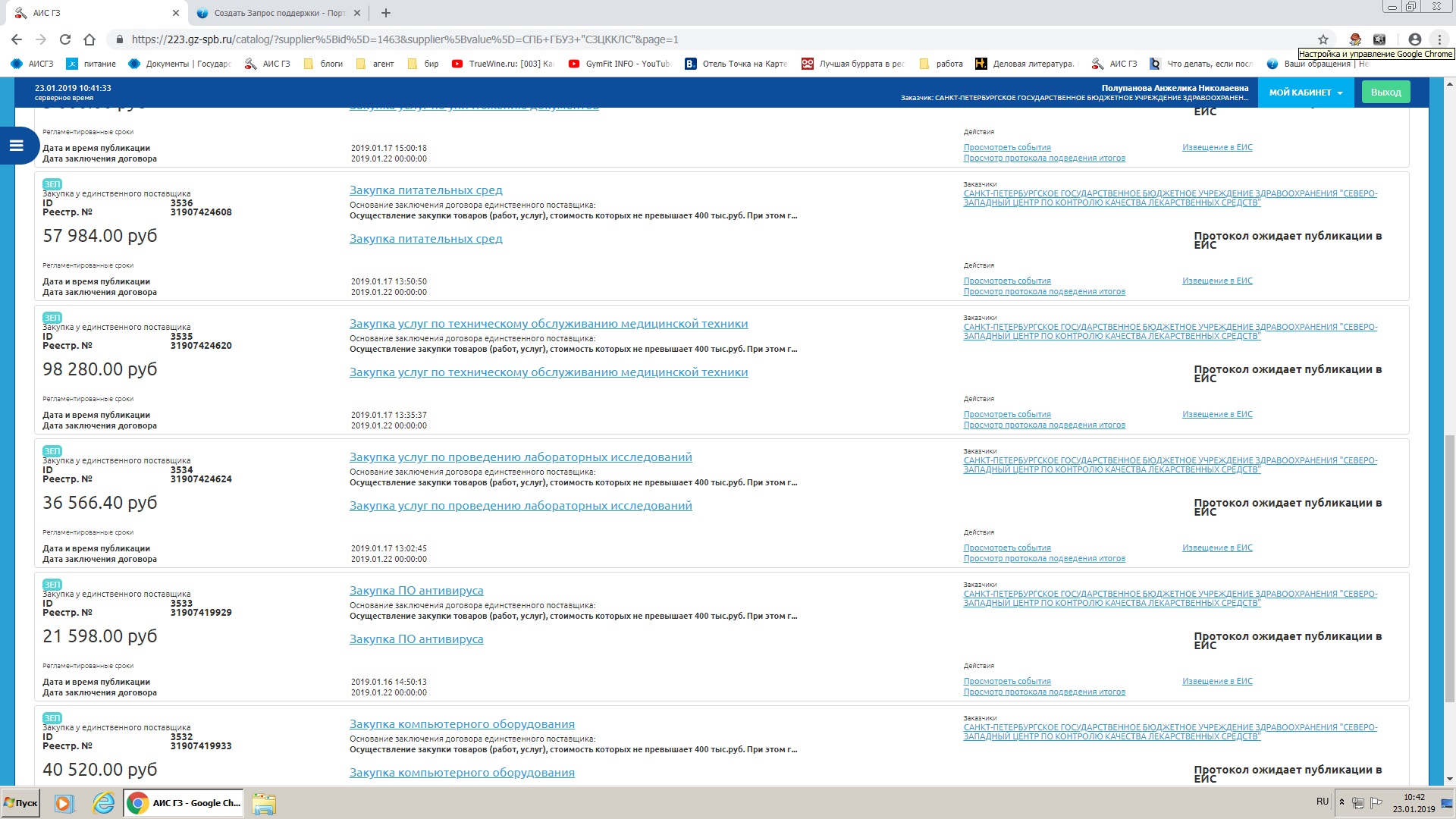Viewport: 1456px width, 819px height.
Task: Click the green Выход button
Action: click(1385, 93)
